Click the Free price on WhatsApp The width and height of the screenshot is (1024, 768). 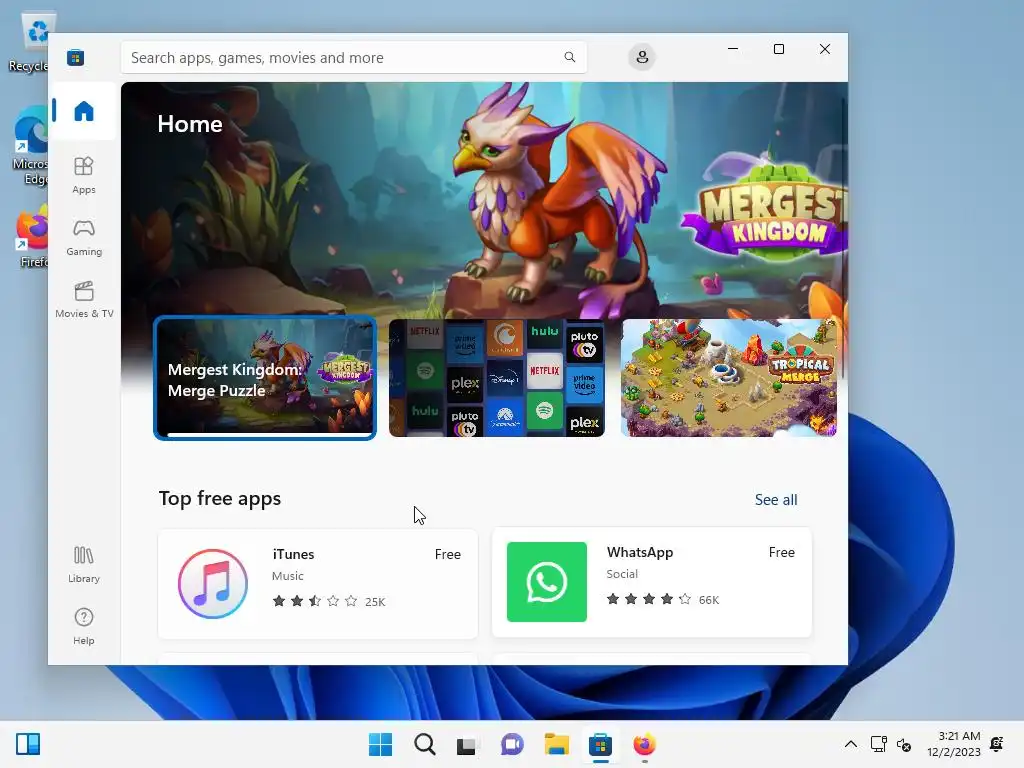point(781,552)
